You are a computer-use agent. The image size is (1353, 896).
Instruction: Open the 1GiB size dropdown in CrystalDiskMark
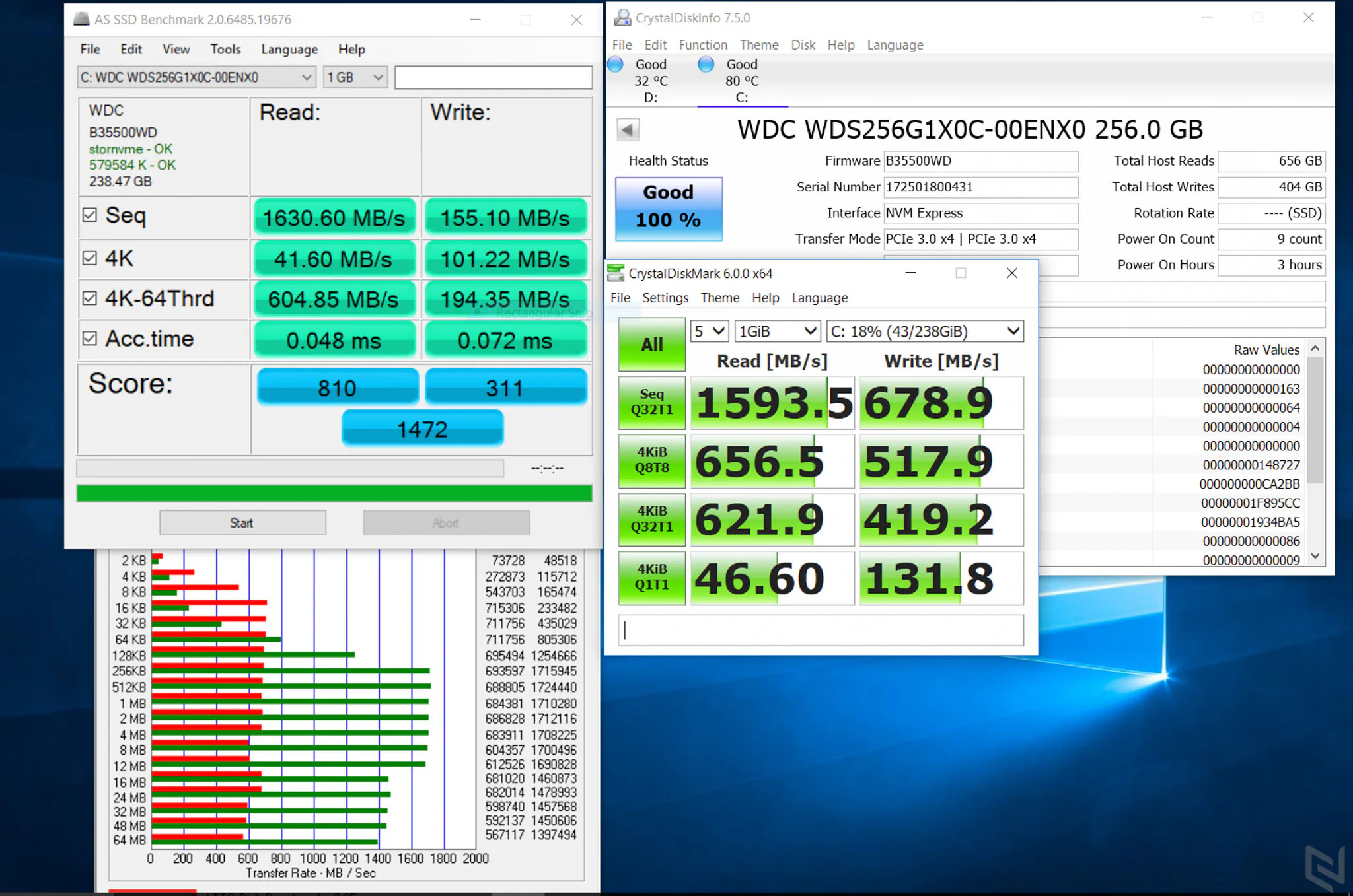pyautogui.click(x=778, y=331)
